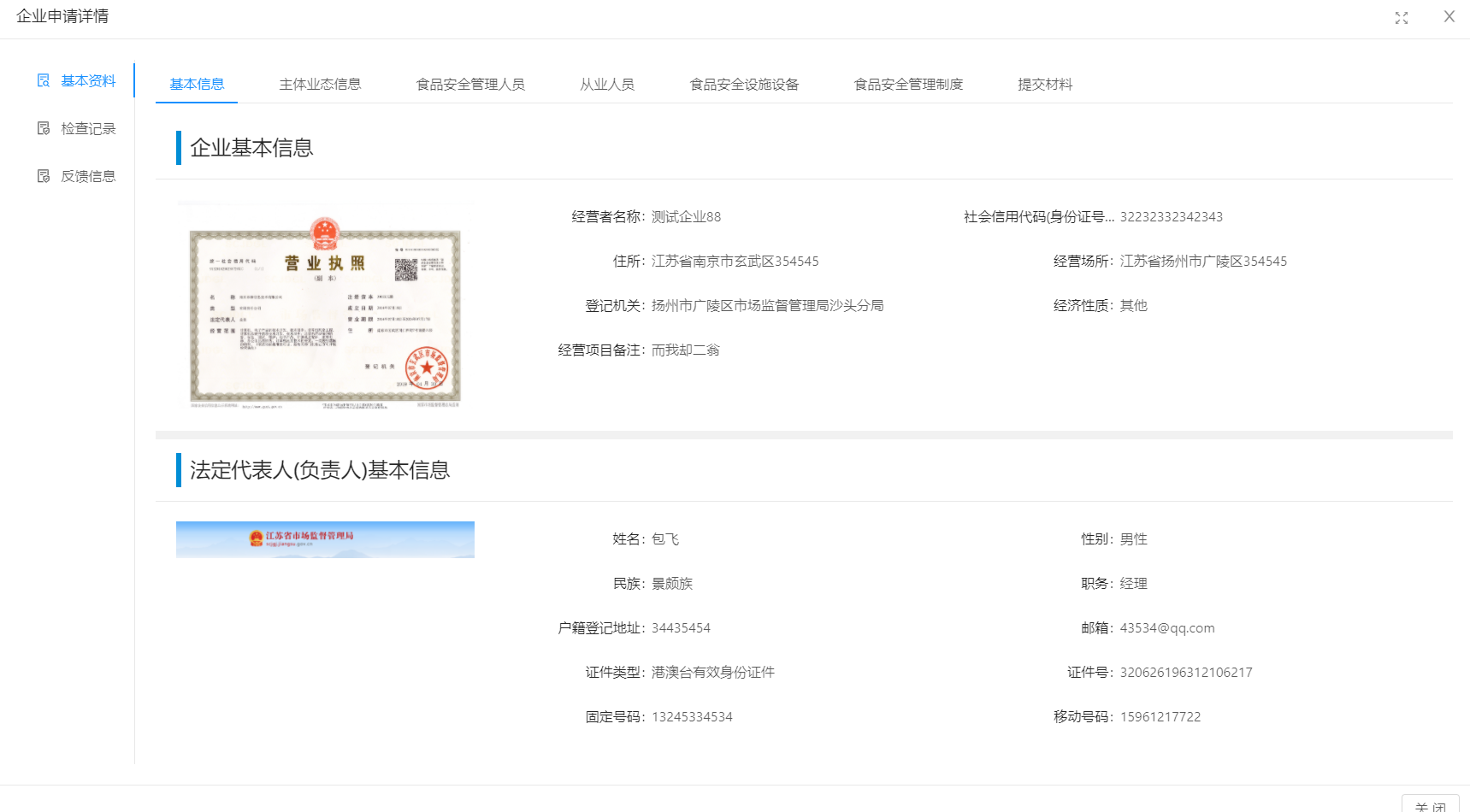Switch to the 食品安全管理人员 tab
This screenshot has height=812, width=1470.
coord(470,84)
